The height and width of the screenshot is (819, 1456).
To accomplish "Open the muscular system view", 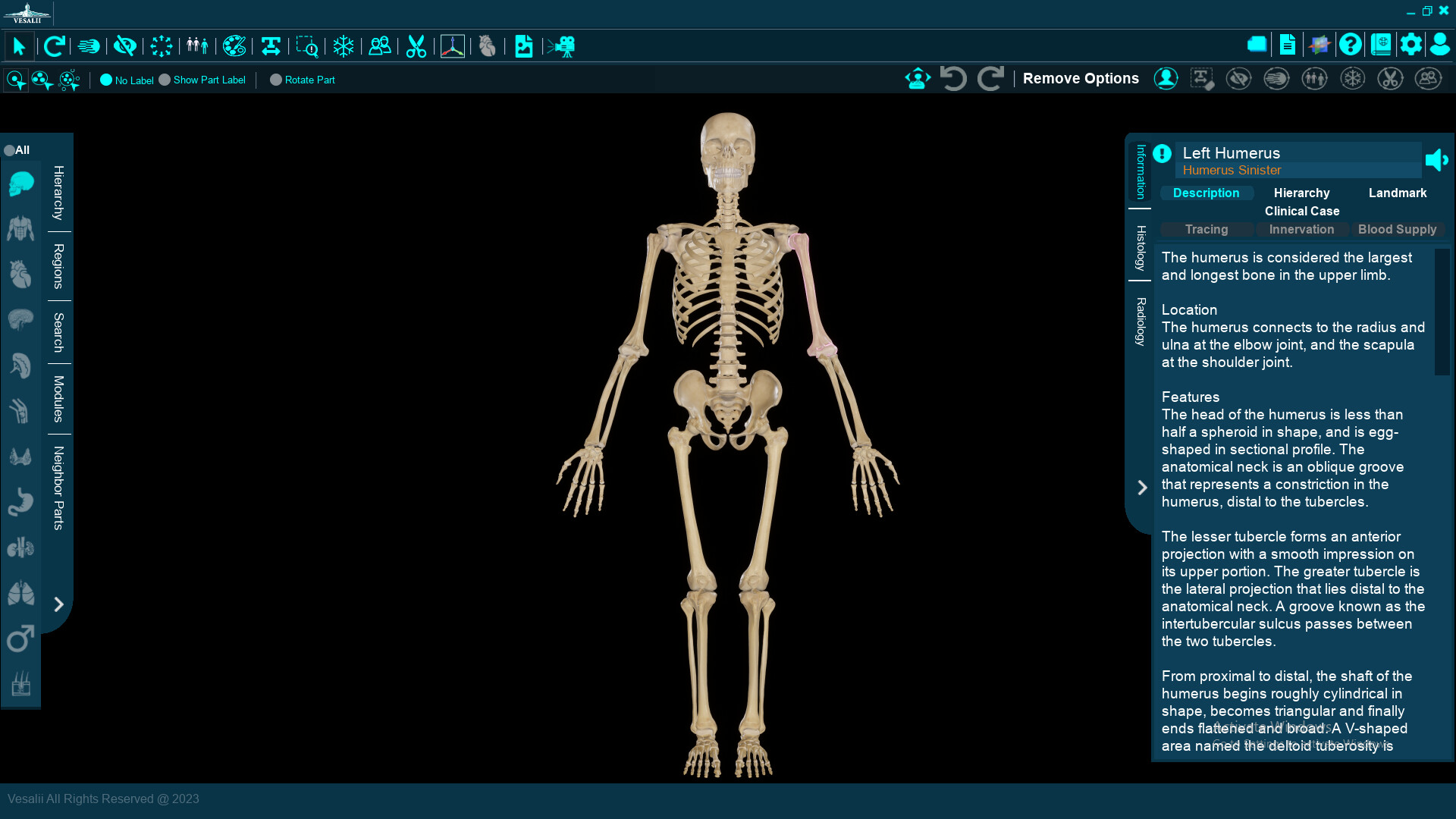I will (20, 228).
